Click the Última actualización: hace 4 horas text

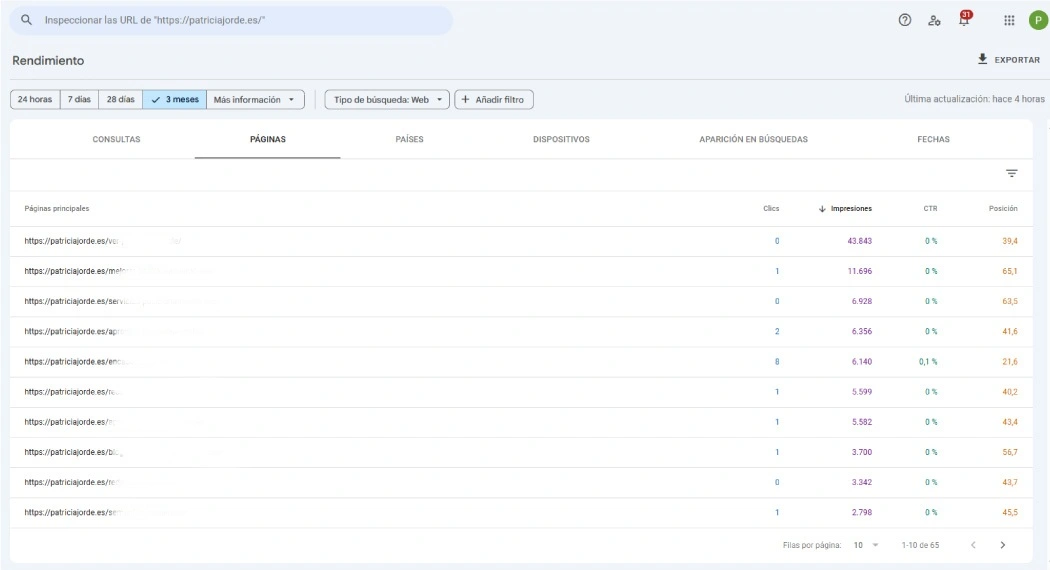coord(974,99)
